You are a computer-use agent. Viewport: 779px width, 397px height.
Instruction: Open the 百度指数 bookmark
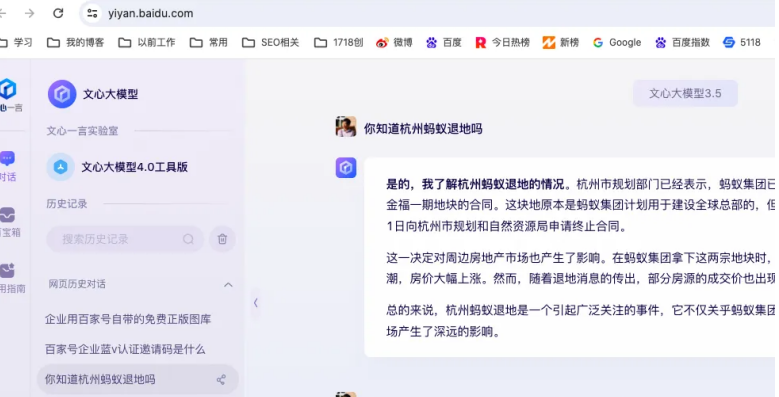[x=682, y=43]
